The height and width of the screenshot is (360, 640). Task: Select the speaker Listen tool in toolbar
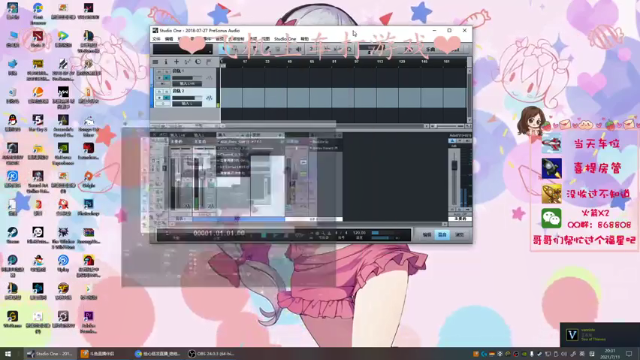pyautogui.click(x=299, y=49)
